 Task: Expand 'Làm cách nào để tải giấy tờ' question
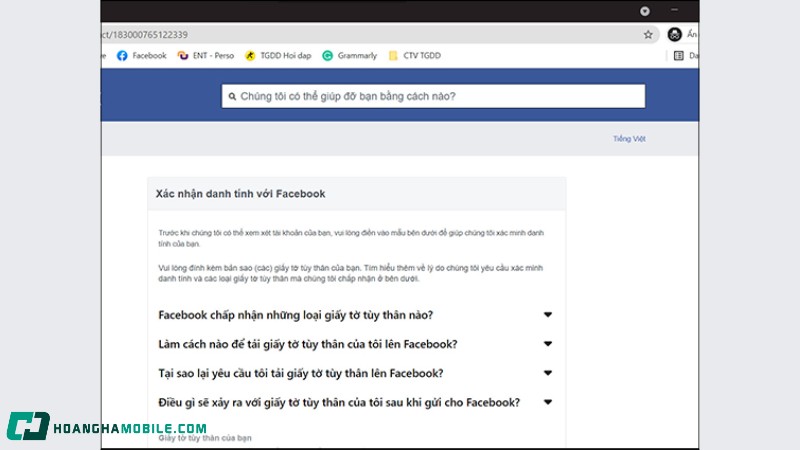[355, 344]
